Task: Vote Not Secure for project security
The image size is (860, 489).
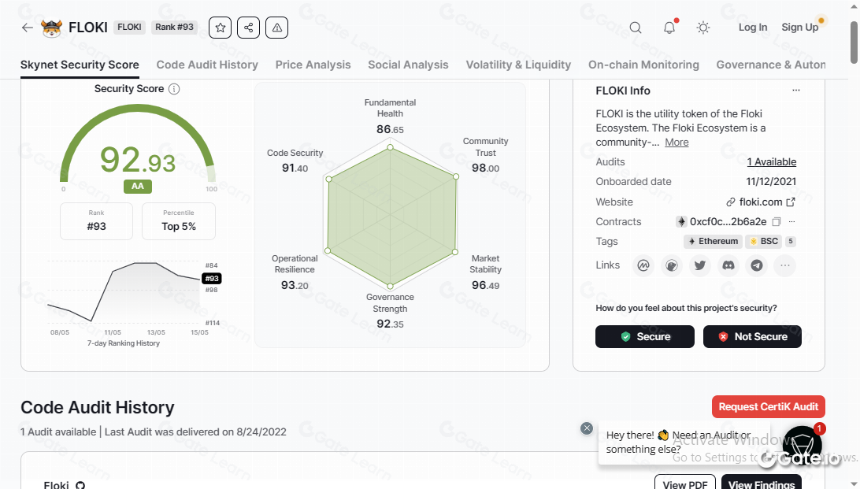Action: point(752,337)
